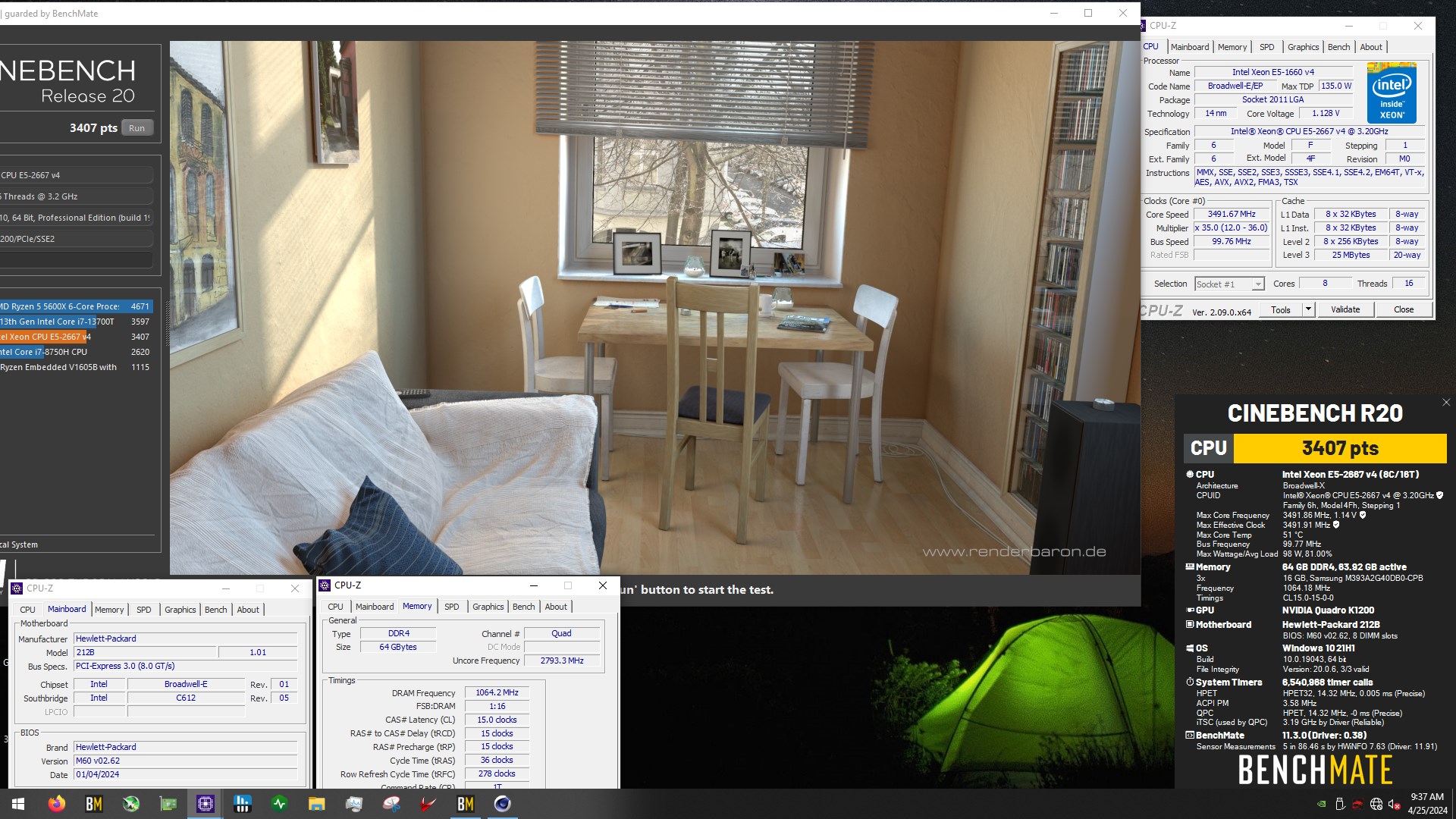Open the green pulse monitor taskbar icon
The width and height of the screenshot is (1456, 819).
coord(279,804)
